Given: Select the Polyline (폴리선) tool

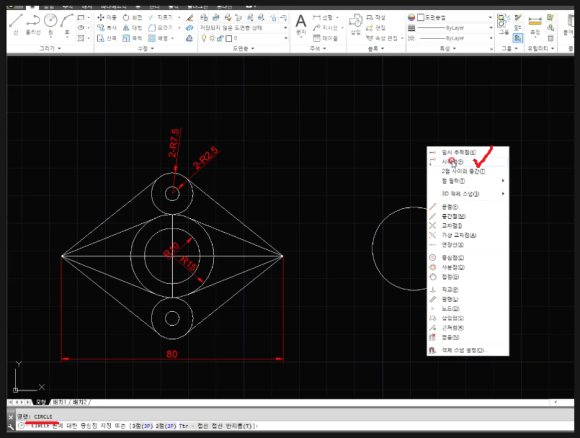Looking at the screenshot, I should [33, 24].
